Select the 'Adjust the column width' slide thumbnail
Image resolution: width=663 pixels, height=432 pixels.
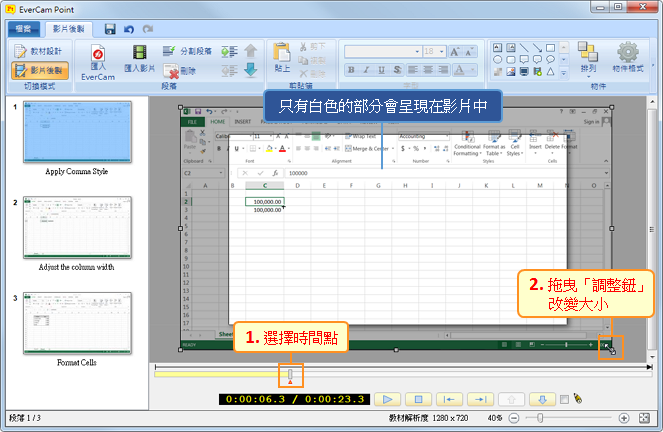(77, 228)
